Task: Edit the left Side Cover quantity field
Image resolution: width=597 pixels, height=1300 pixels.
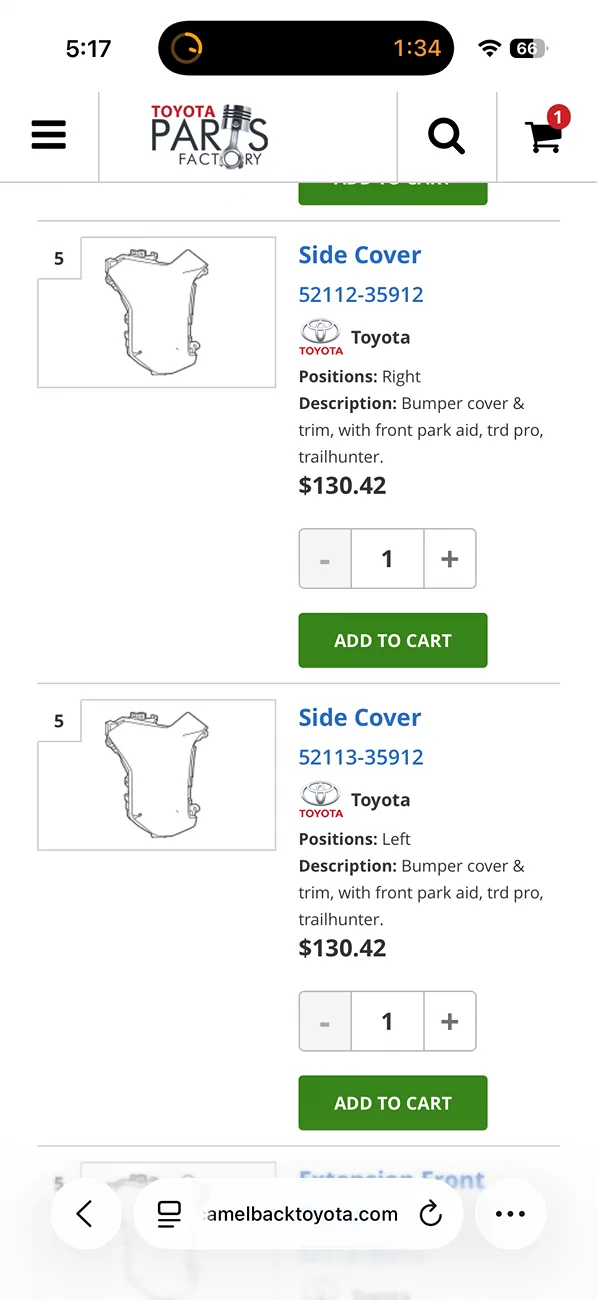Action: tap(387, 1021)
